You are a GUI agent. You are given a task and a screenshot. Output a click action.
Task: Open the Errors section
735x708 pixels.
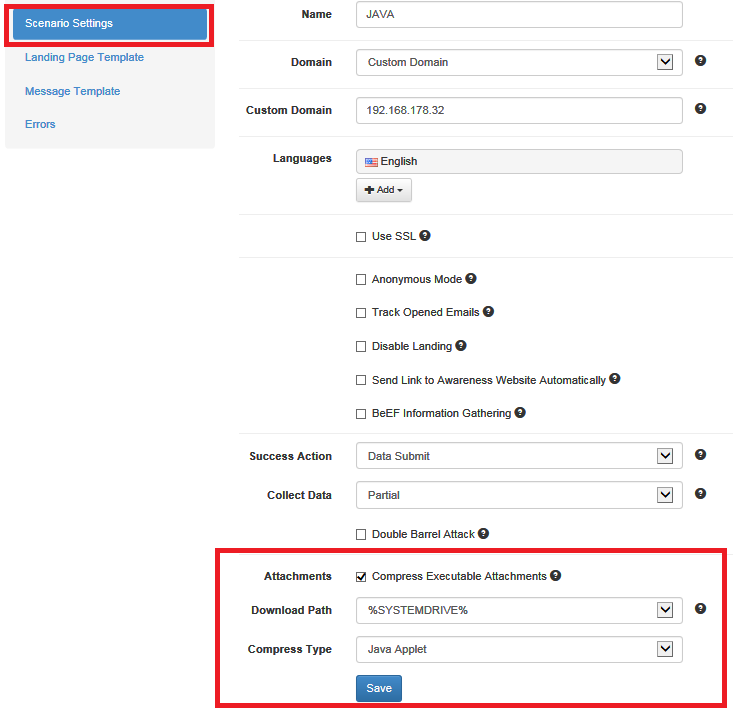(40, 124)
